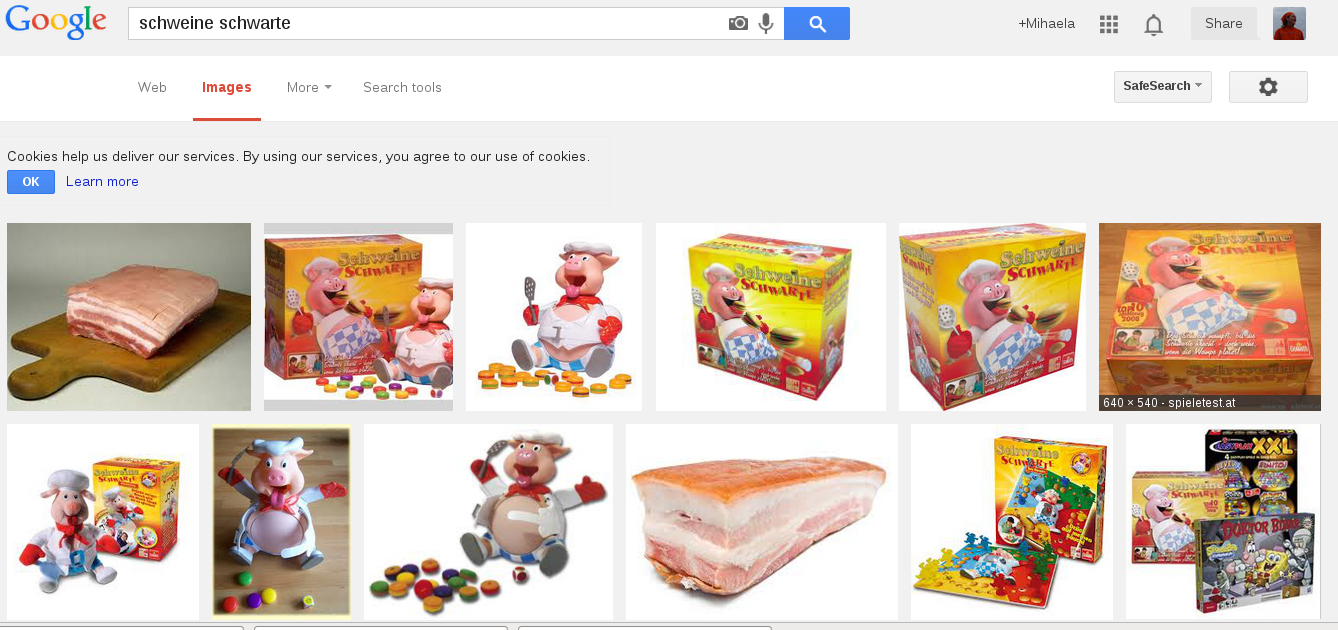This screenshot has width=1338, height=630.
Task: Expand the More search categories menu
Action: [x=309, y=87]
